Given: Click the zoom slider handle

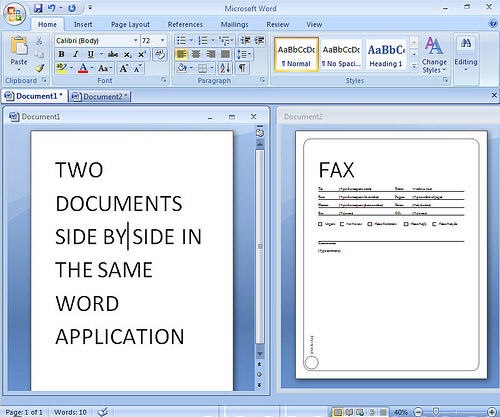Looking at the screenshot, I should tap(436, 412).
